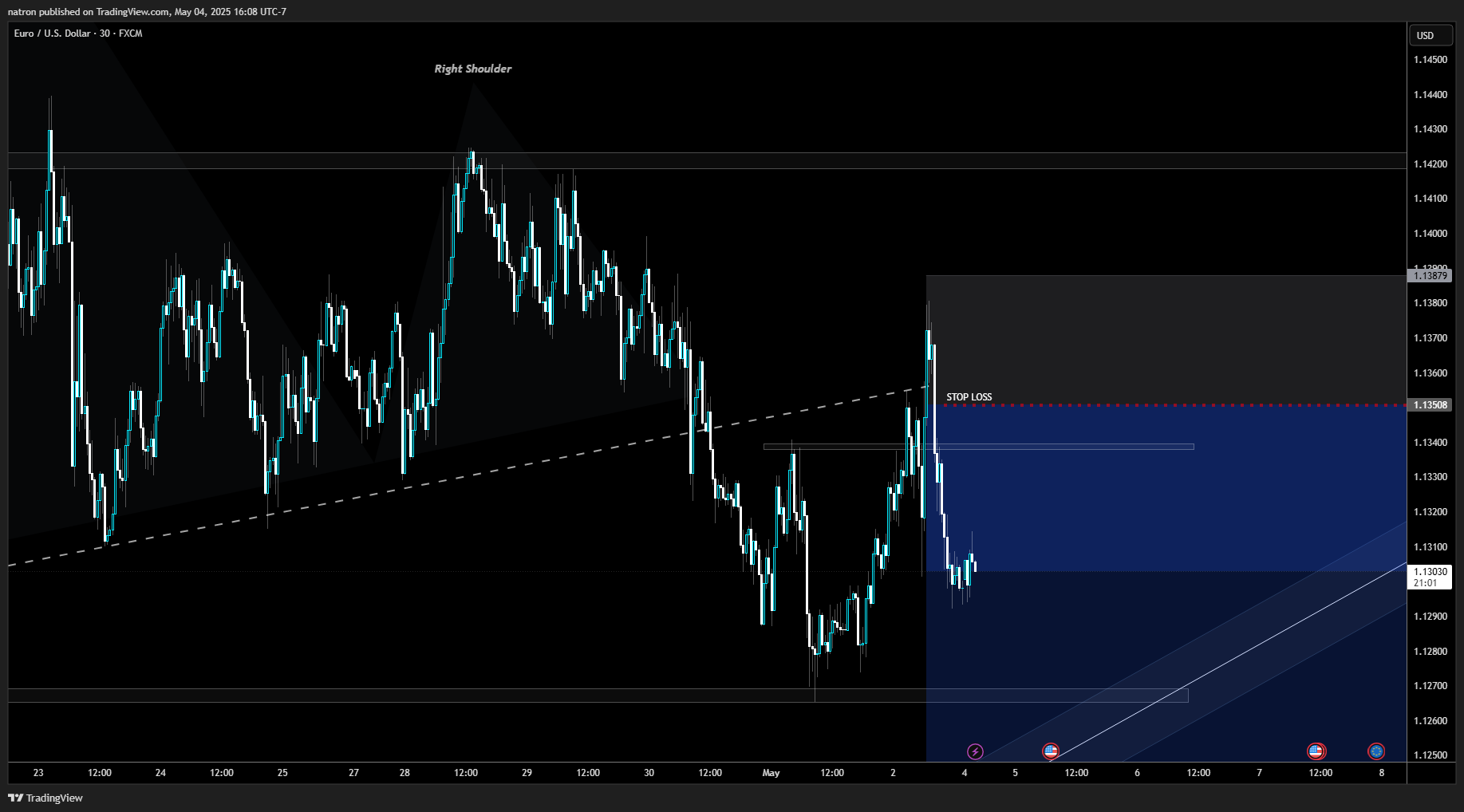Open the USD currency selector
The image size is (1464, 812).
pyautogui.click(x=1430, y=35)
